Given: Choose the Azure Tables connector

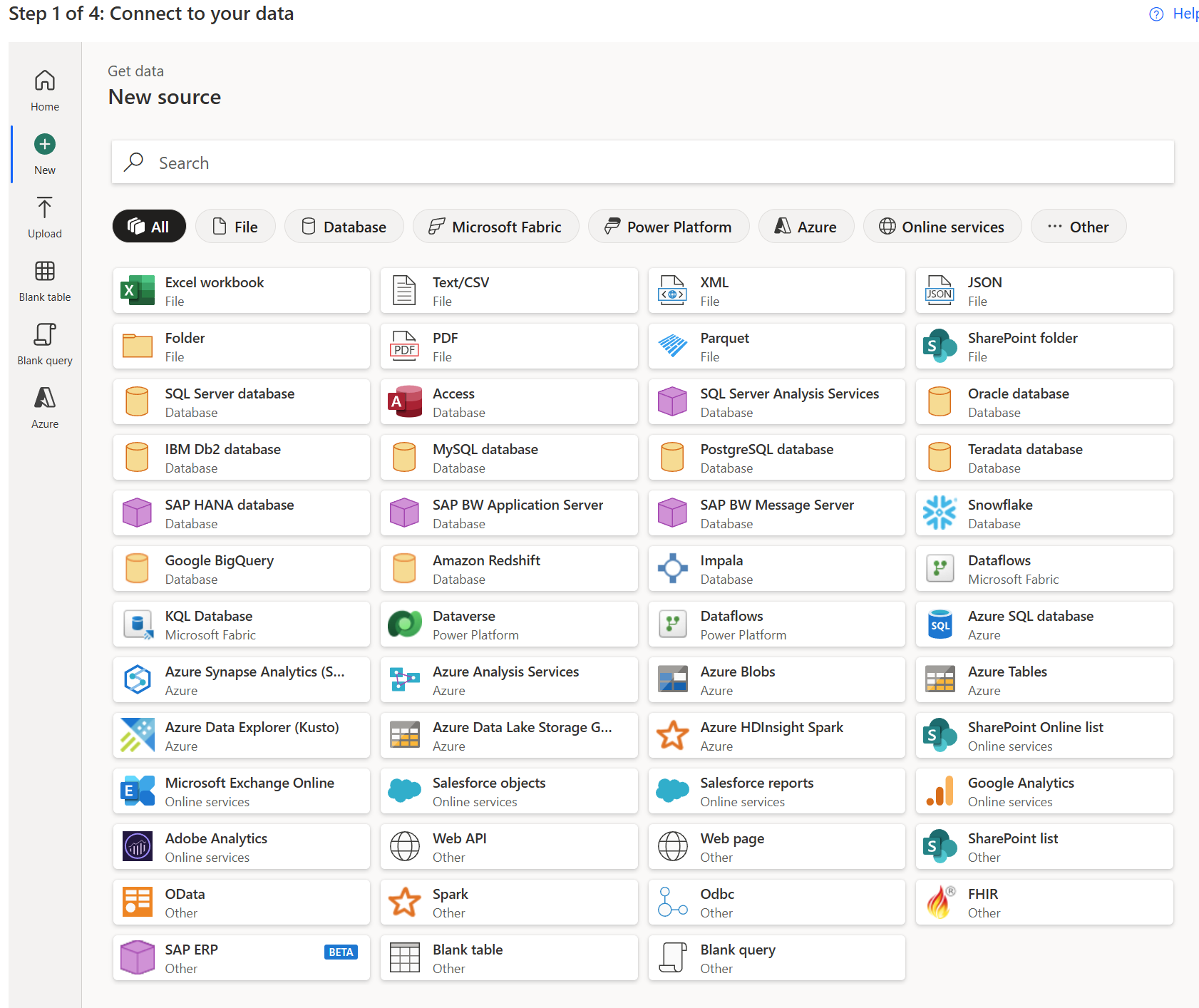Looking at the screenshot, I should coord(1044,680).
